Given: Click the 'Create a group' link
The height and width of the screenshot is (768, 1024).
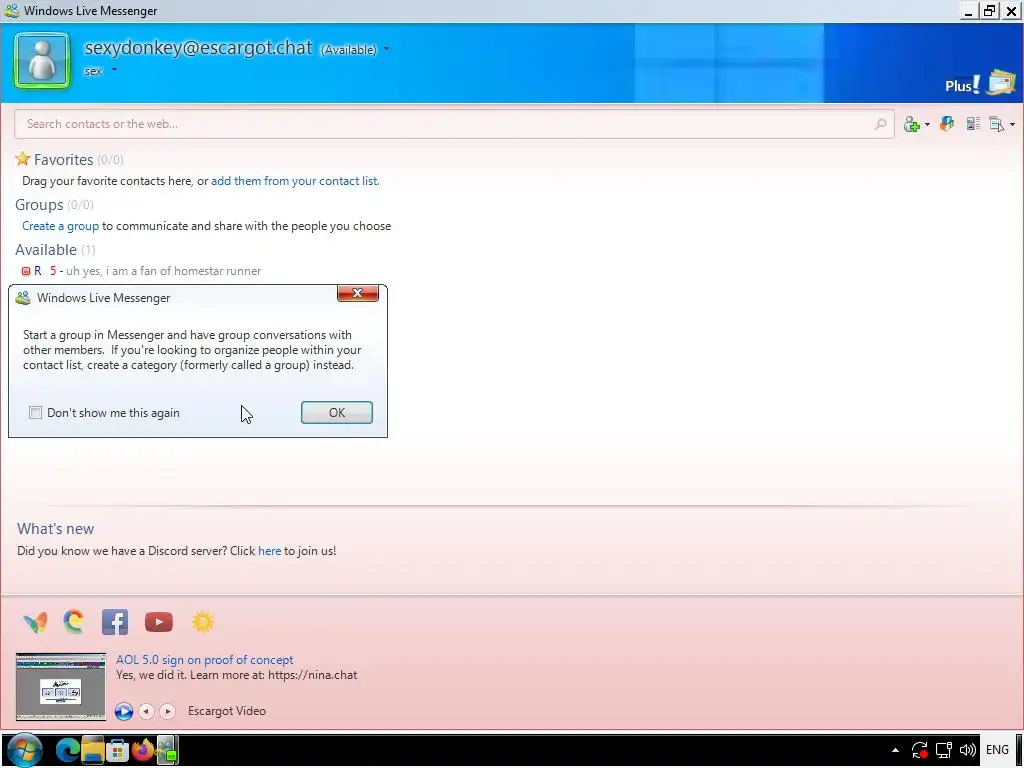Looking at the screenshot, I should pyautogui.click(x=60, y=226).
